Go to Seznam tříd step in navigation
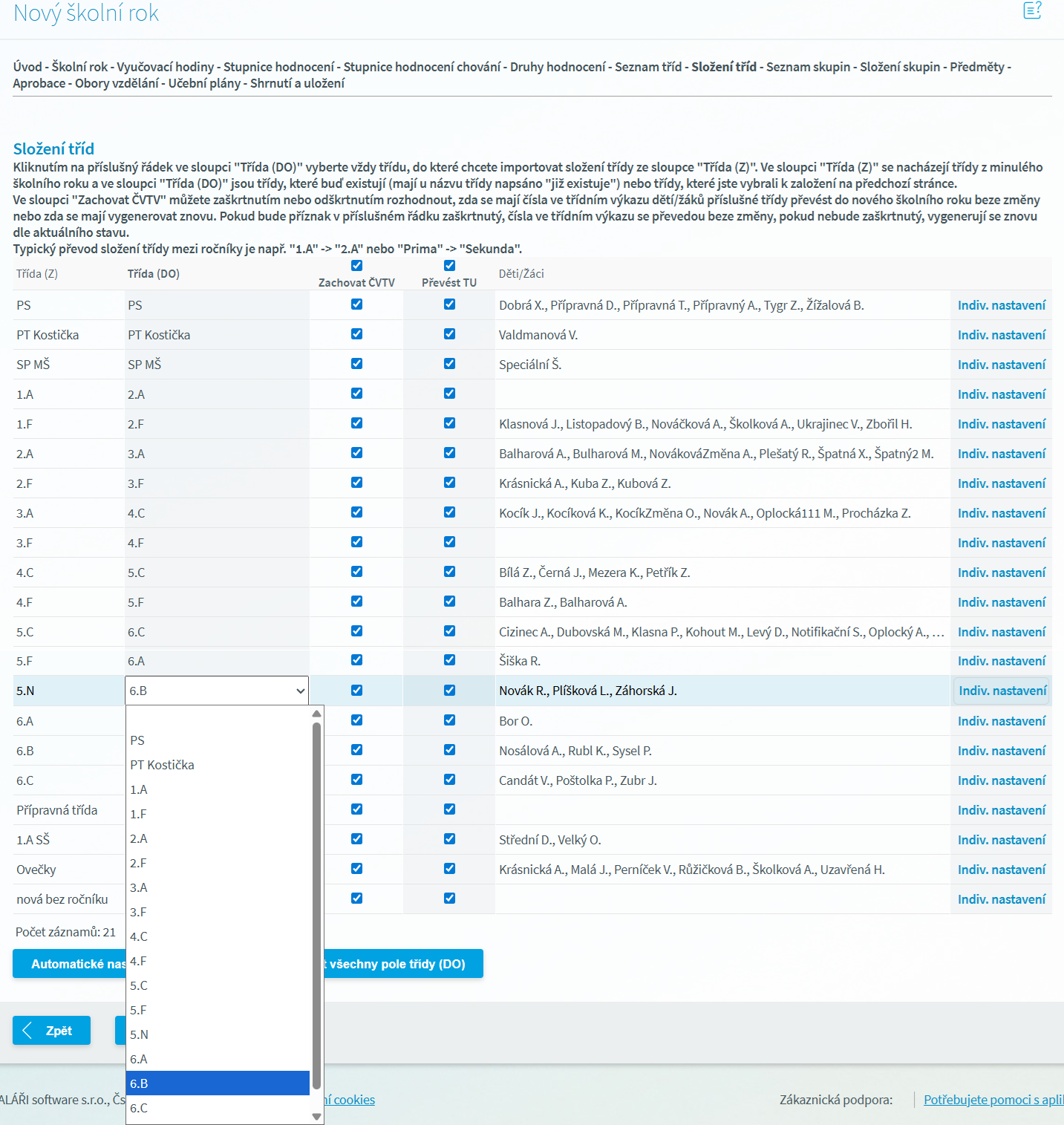Image resolution: width=1064 pixels, height=1125 pixels. pos(647,67)
